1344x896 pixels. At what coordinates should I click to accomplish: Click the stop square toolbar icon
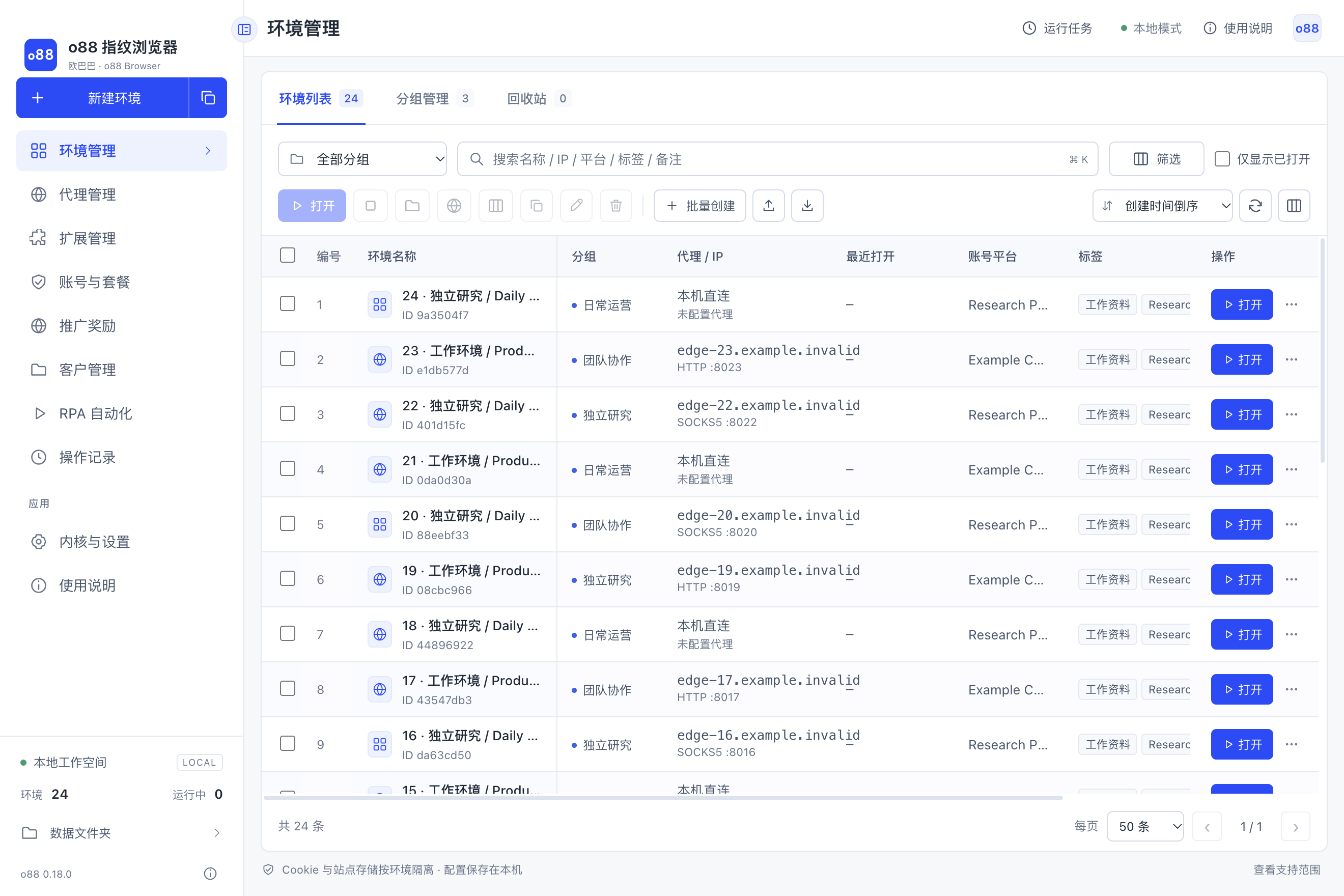(370, 206)
